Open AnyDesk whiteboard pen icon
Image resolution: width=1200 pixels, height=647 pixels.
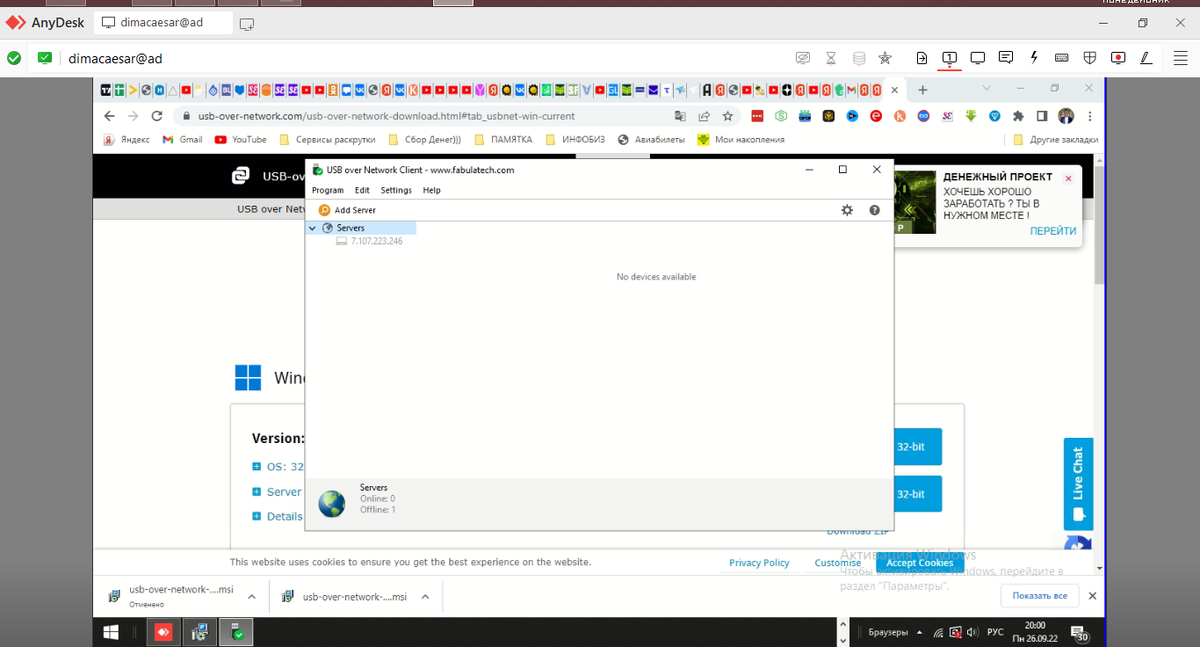[x=1146, y=58]
